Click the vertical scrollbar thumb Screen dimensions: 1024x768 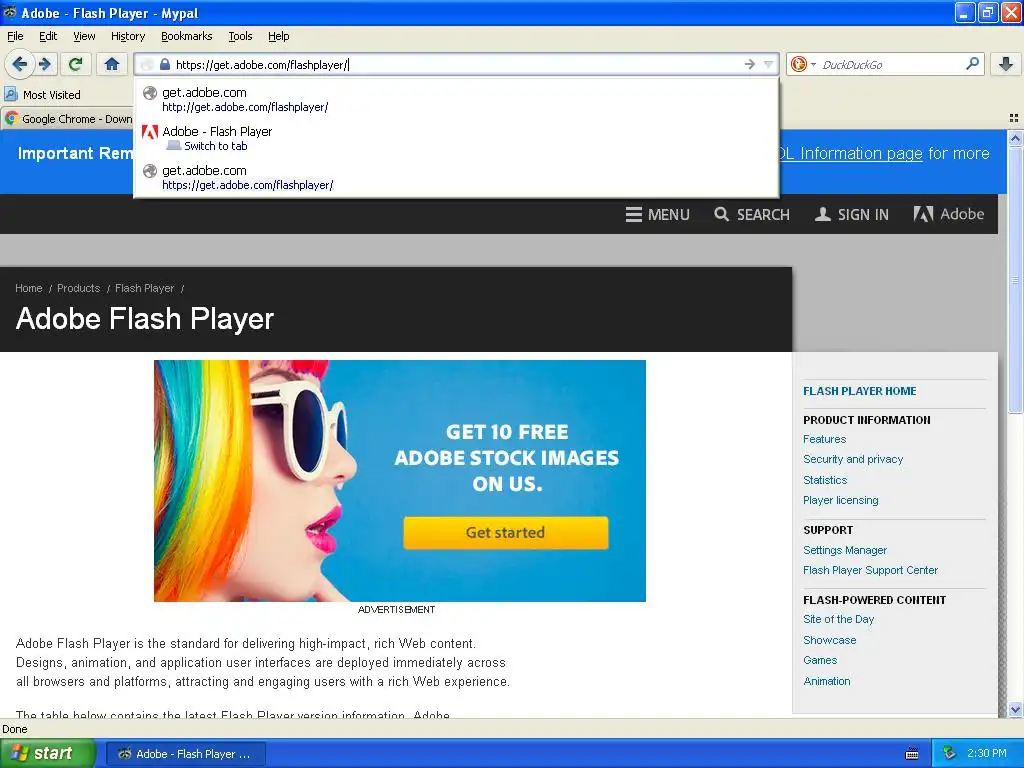click(1015, 280)
